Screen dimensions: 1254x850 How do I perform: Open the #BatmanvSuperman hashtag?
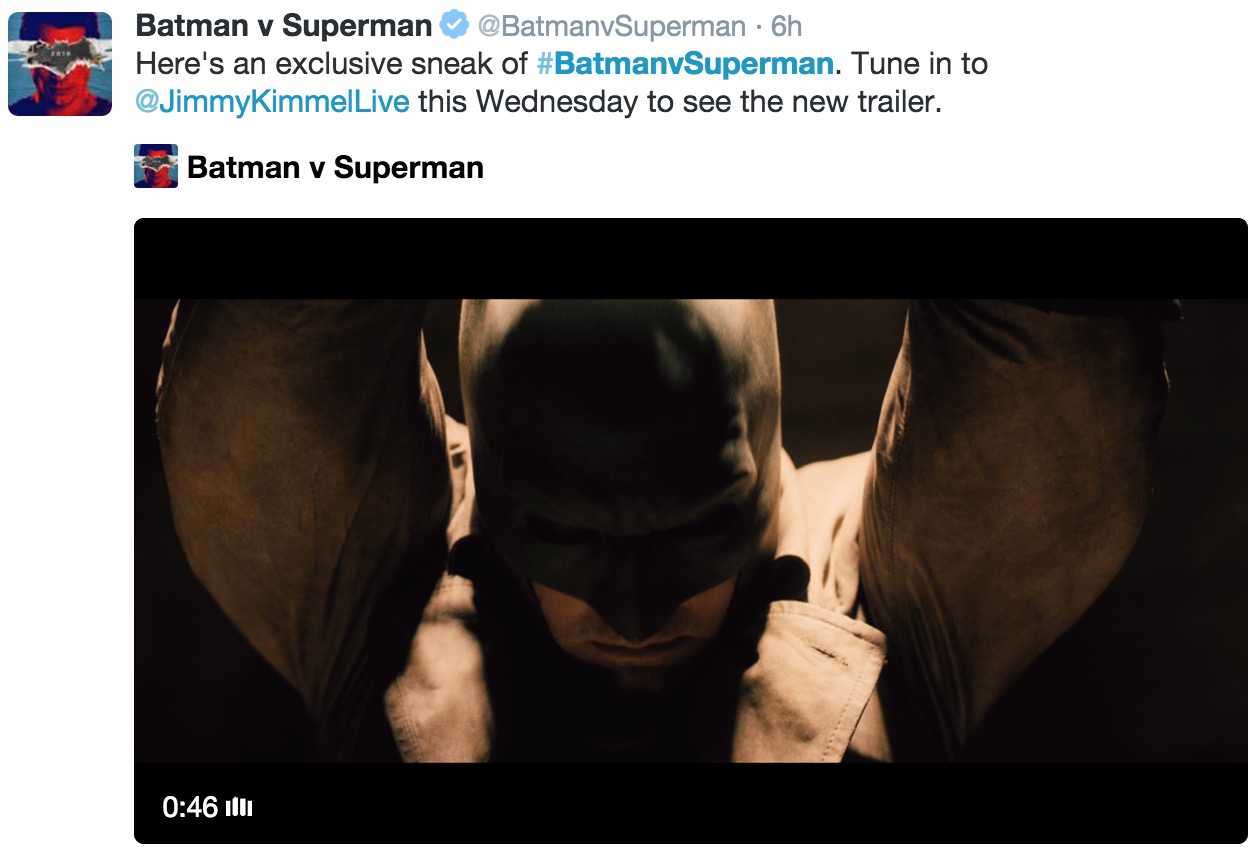pyautogui.click(x=685, y=64)
